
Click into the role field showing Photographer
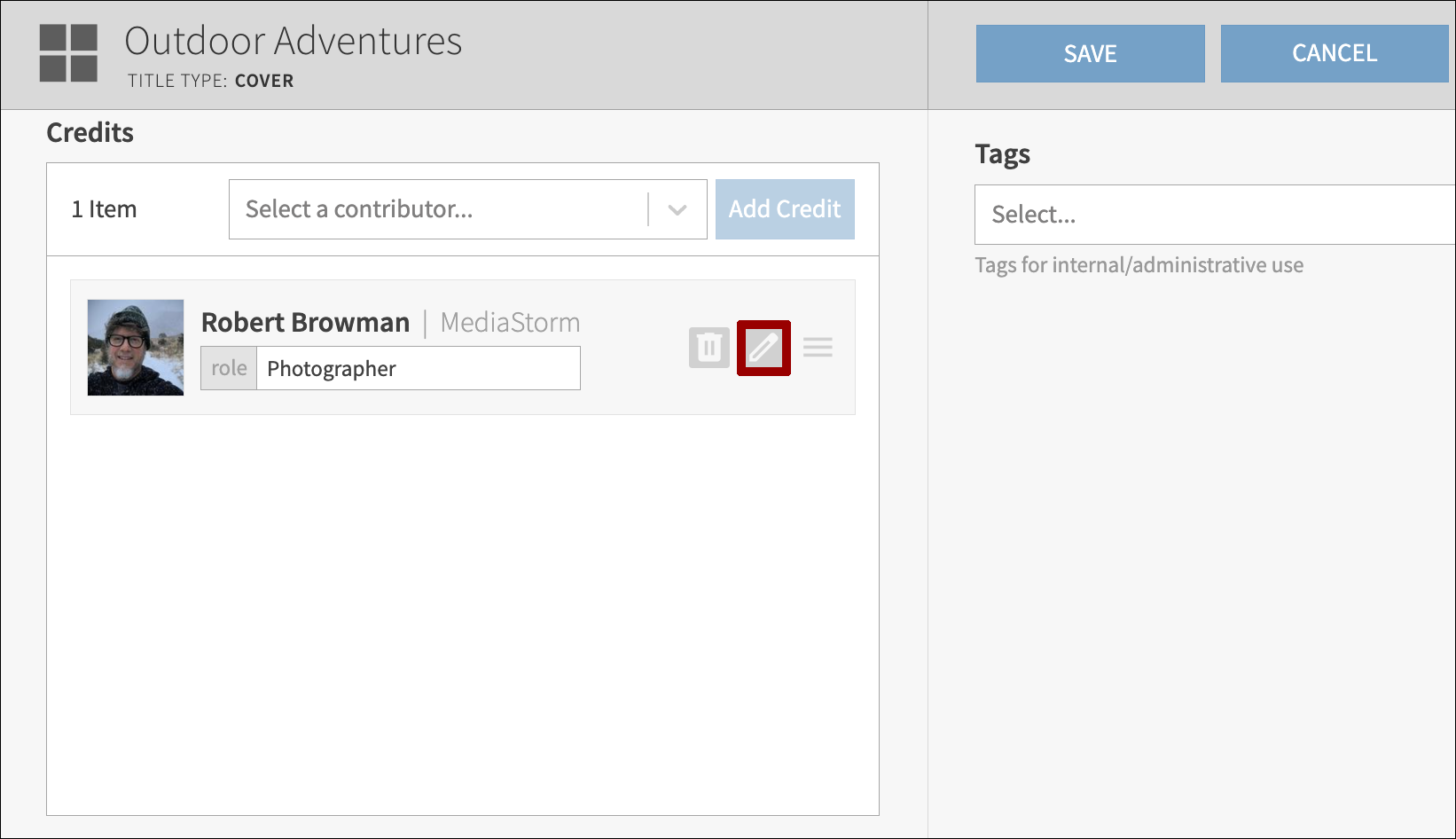pyautogui.click(x=417, y=368)
